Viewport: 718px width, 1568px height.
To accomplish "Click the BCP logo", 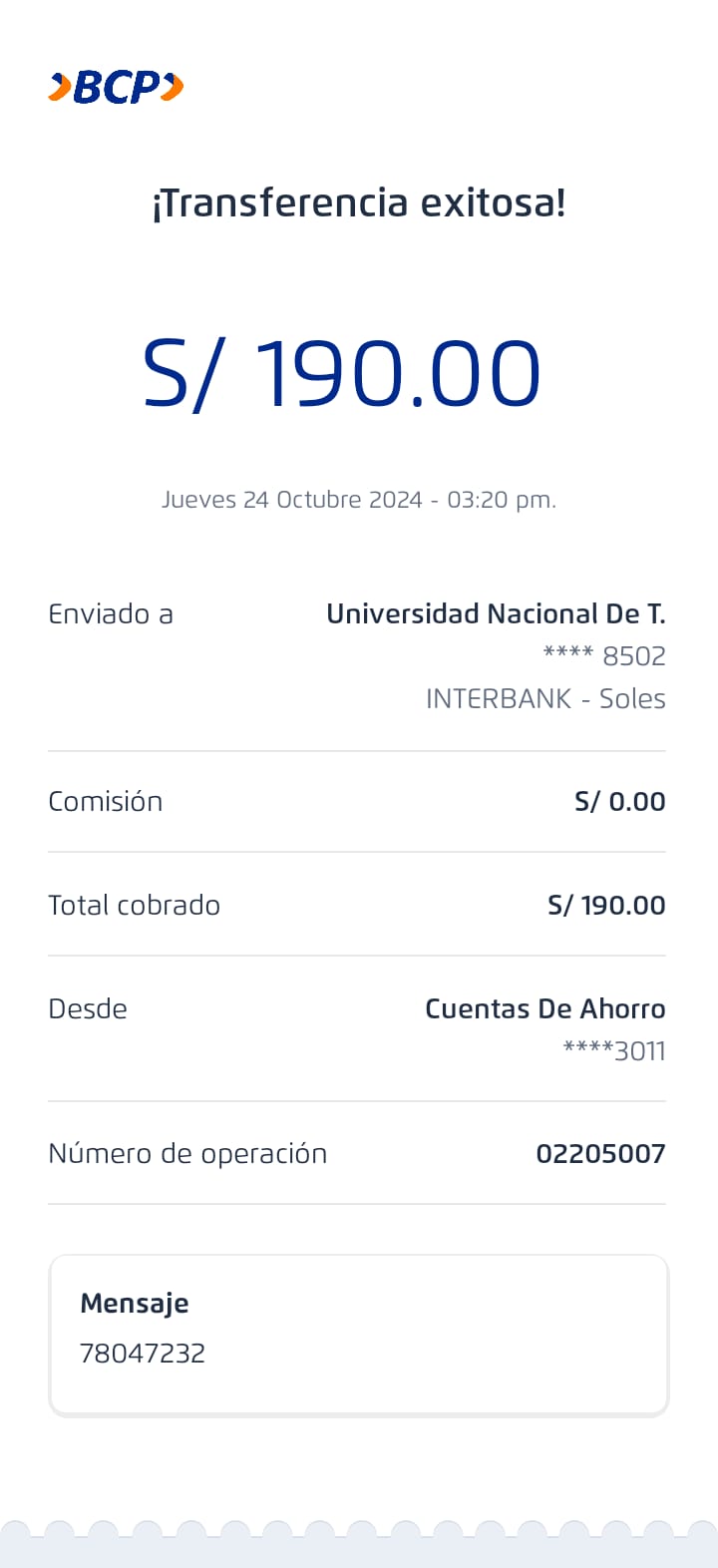I will (x=116, y=88).
